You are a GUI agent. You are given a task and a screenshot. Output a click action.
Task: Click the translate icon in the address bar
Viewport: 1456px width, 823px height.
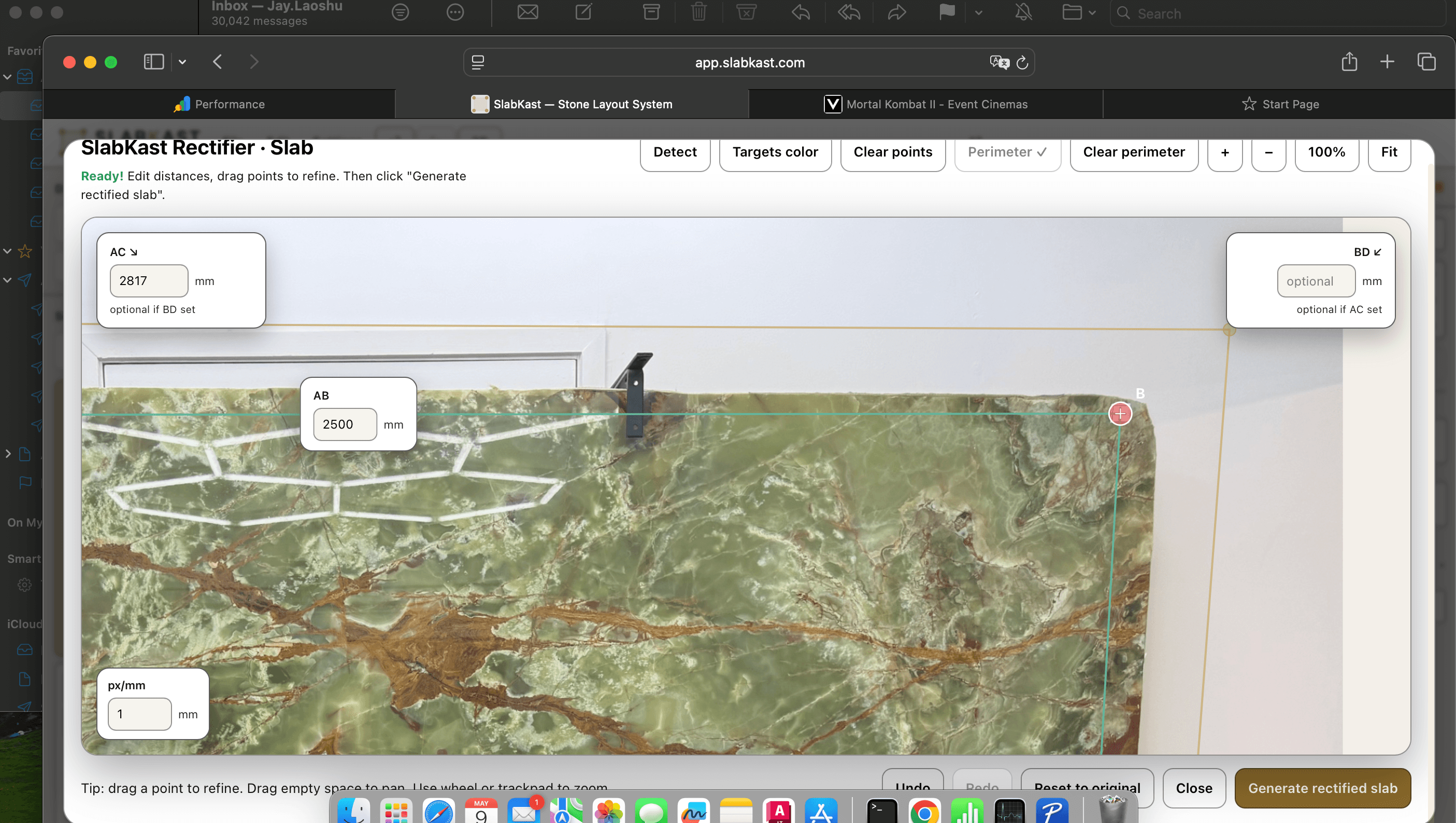tap(999, 62)
